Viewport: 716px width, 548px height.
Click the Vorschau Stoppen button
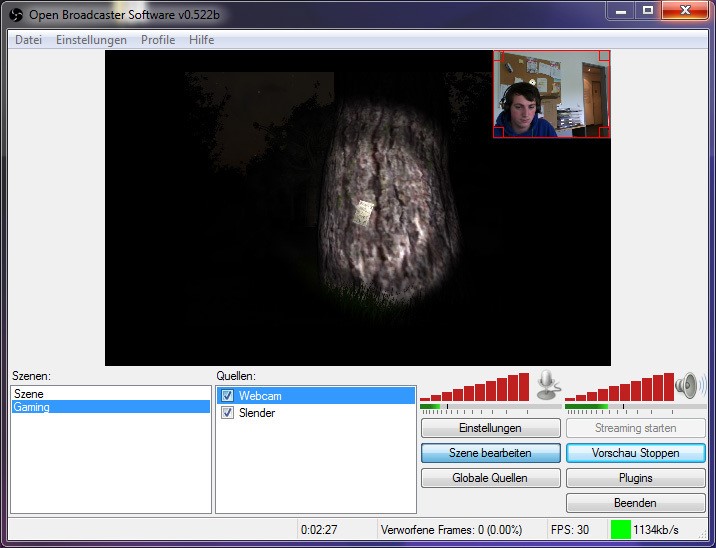636,453
